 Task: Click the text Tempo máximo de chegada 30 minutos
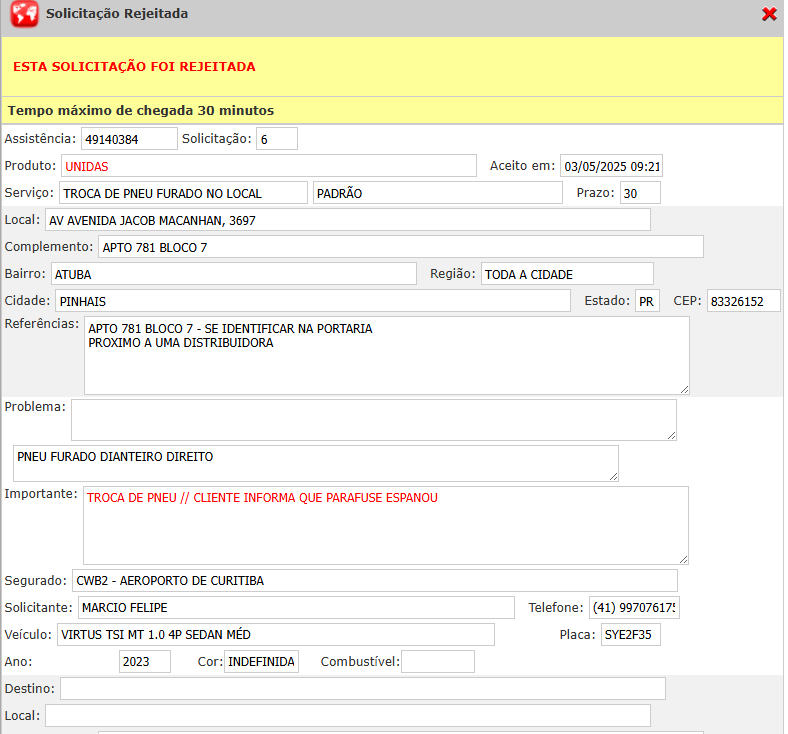coord(141,111)
